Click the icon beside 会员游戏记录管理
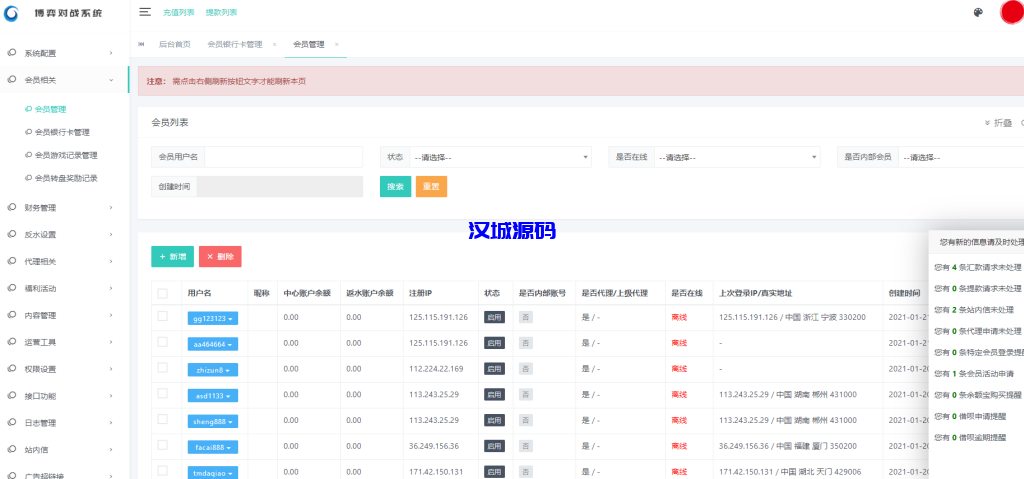1024x479 pixels. click(x=28, y=155)
